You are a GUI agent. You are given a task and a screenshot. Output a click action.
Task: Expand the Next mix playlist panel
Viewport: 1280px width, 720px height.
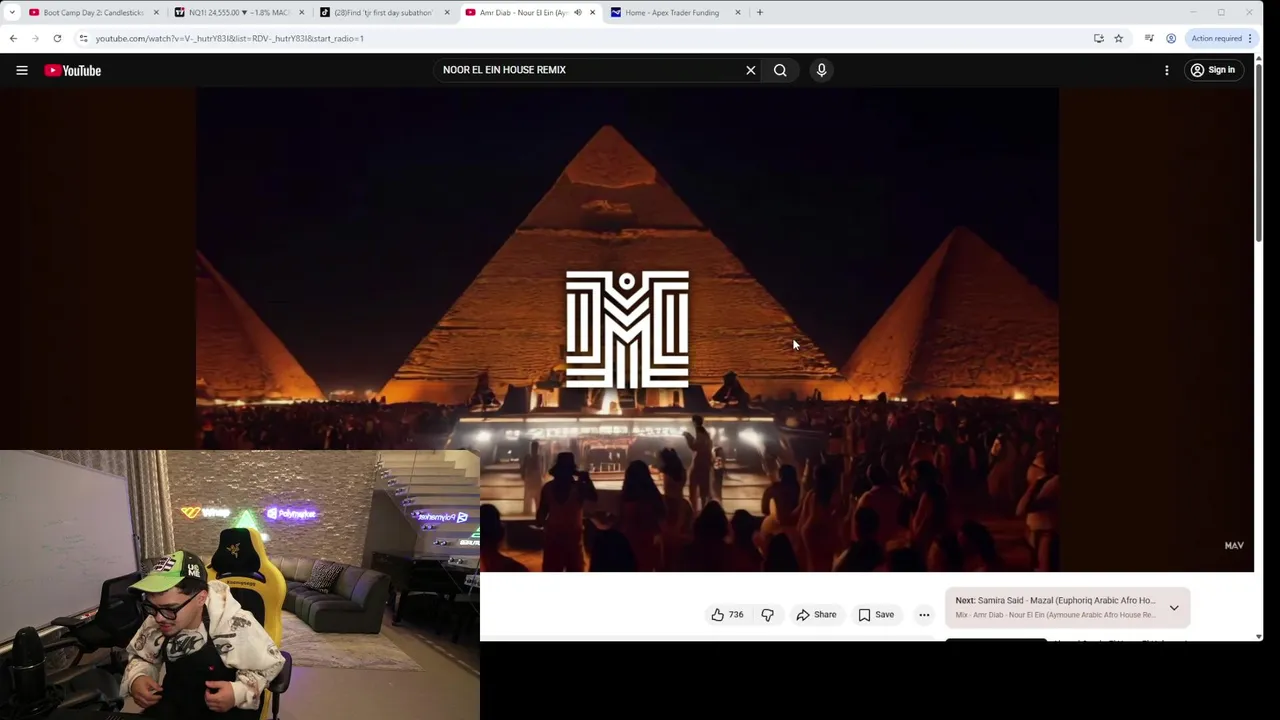(x=1174, y=607)
